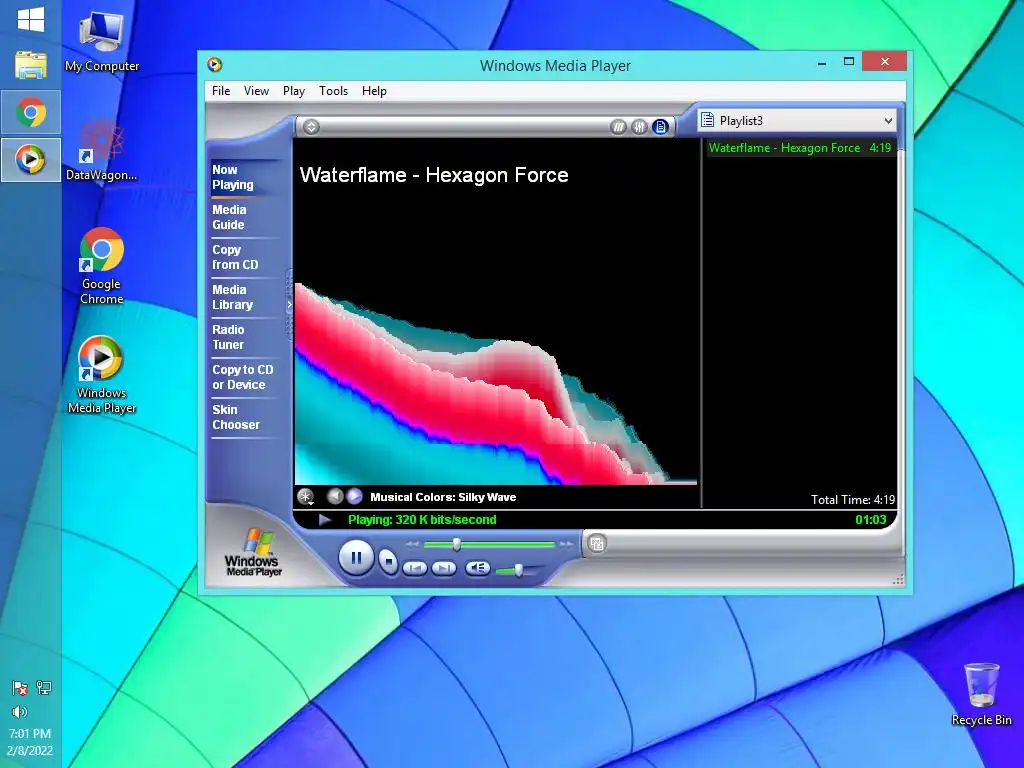Toggle equalizer settings panel button
The image size is (1024, 768).
(639, 127)
